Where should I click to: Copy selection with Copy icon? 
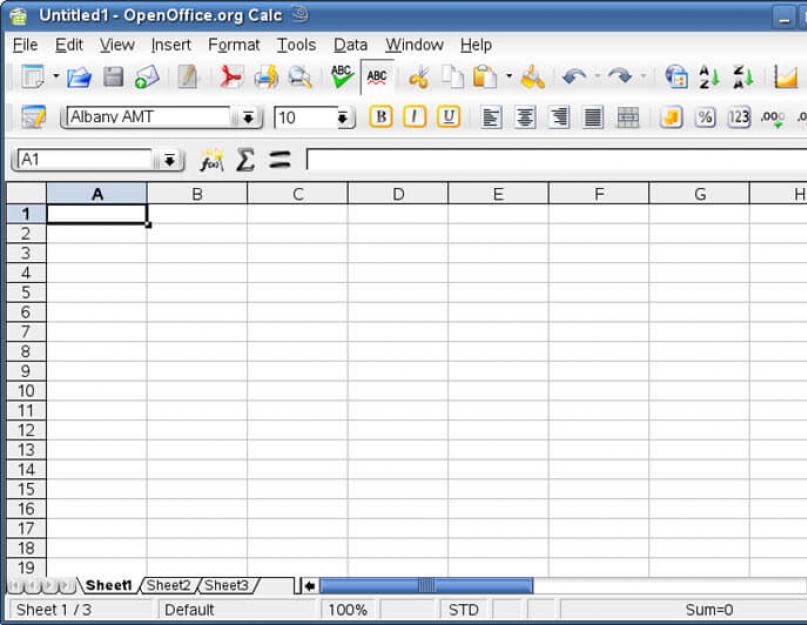pyautogui.click(x=453, y=77)
